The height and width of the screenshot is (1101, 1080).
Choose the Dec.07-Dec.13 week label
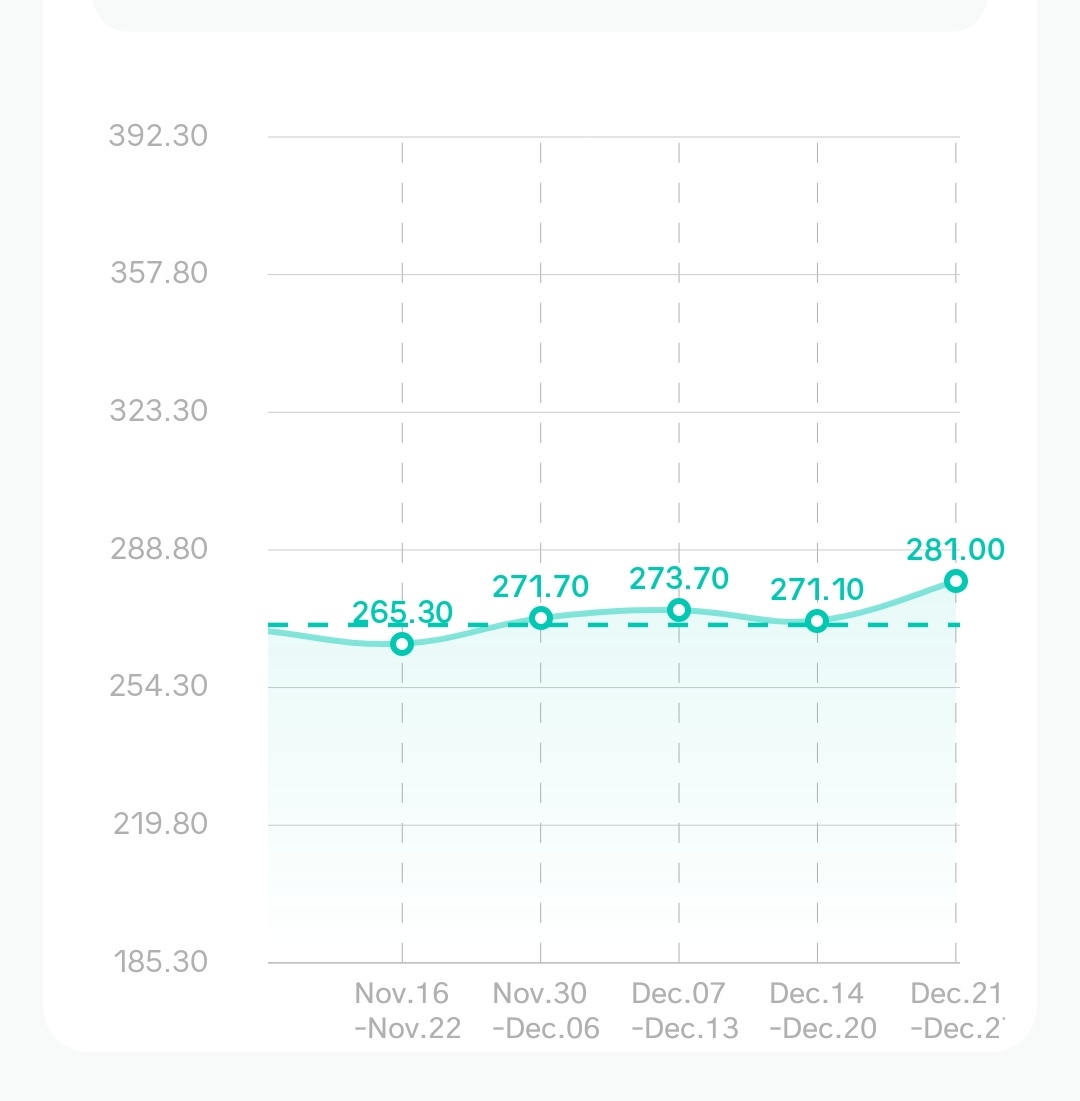pos(684,1010)
